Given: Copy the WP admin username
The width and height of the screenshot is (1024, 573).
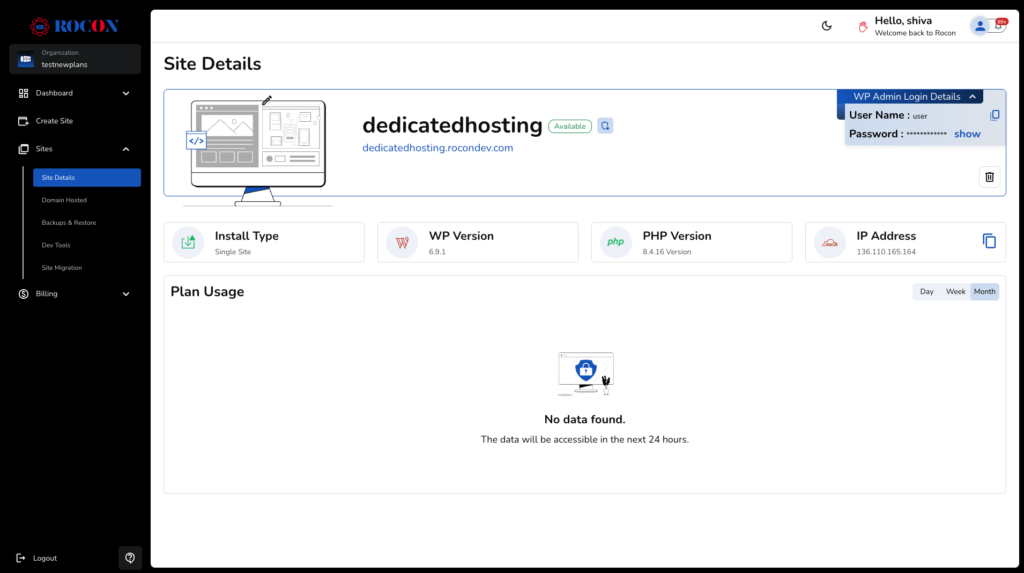Looking at the screenshot, I should pyautogui.click(x=994, y=115).
